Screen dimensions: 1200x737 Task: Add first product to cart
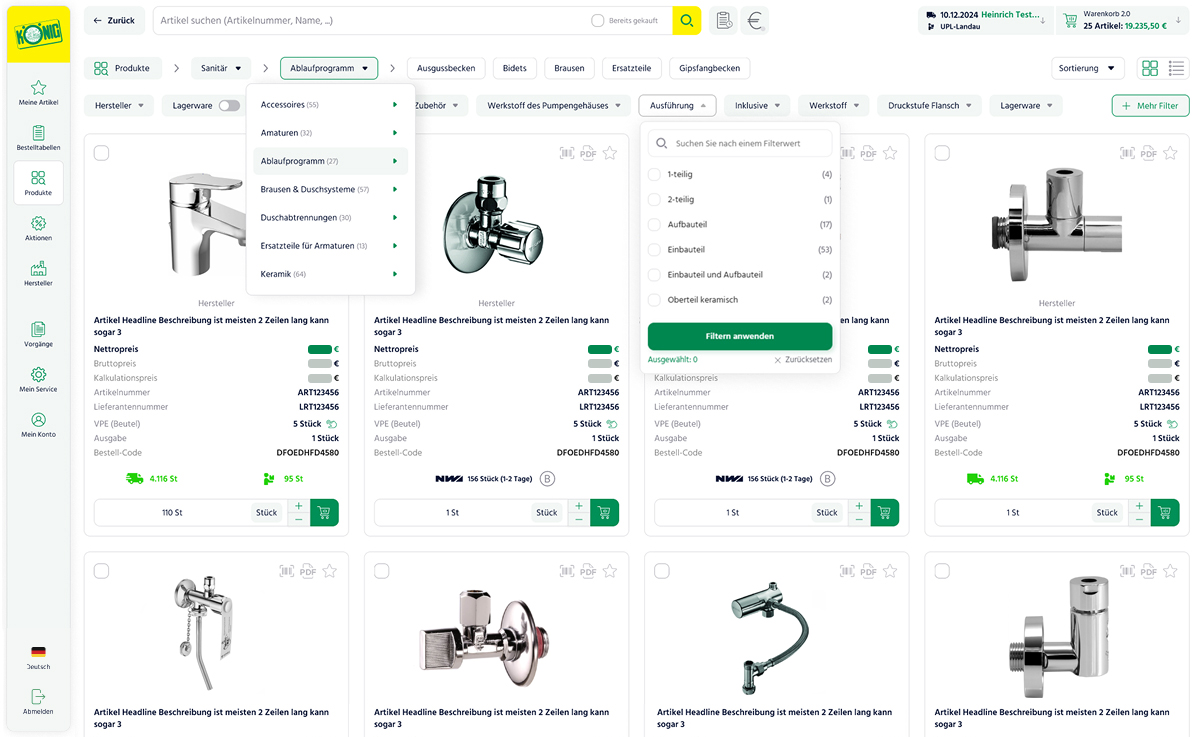tap(324, 512)
